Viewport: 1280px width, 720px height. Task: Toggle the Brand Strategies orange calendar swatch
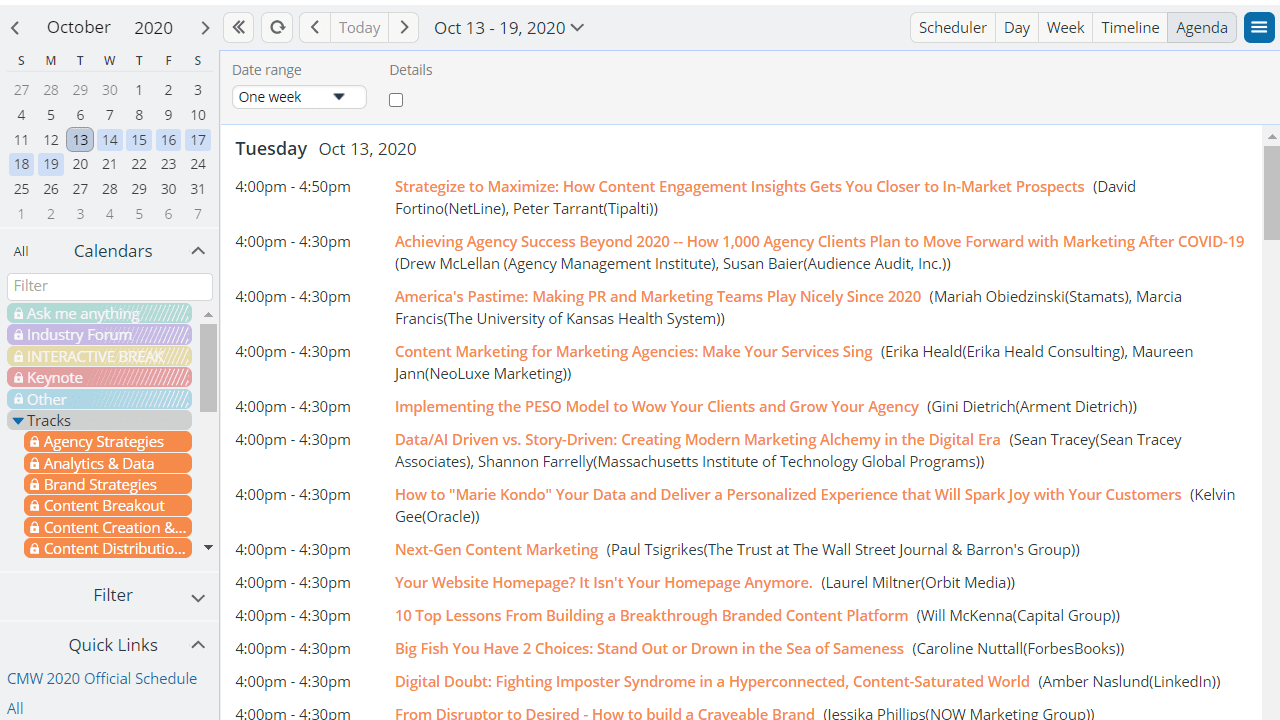[x=107, y=485]
